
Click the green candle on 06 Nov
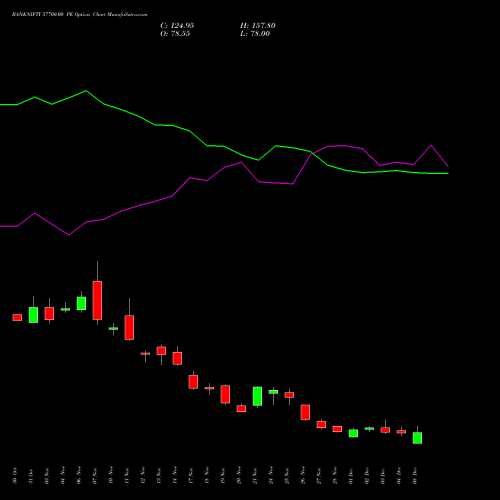81,303
